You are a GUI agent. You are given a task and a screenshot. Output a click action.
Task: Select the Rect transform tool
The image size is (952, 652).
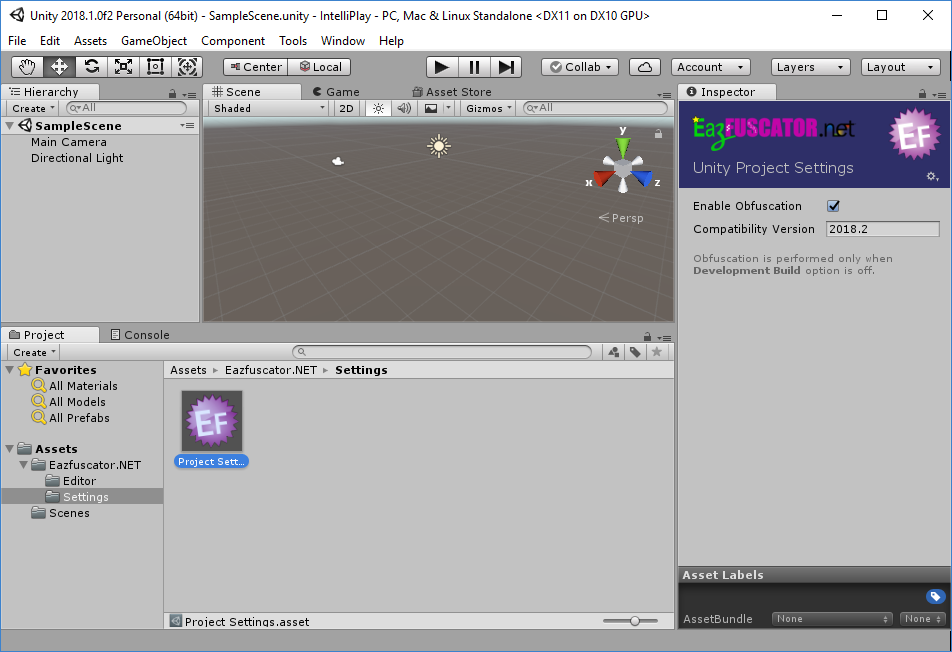tap(155, 66)
